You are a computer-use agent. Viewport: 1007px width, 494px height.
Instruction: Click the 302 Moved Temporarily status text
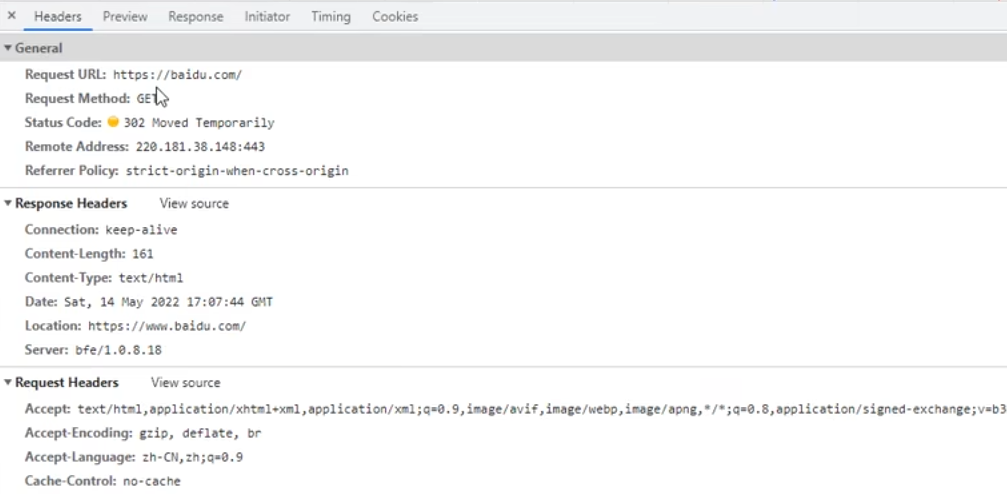pyautogui.click(x=198, y=123)
